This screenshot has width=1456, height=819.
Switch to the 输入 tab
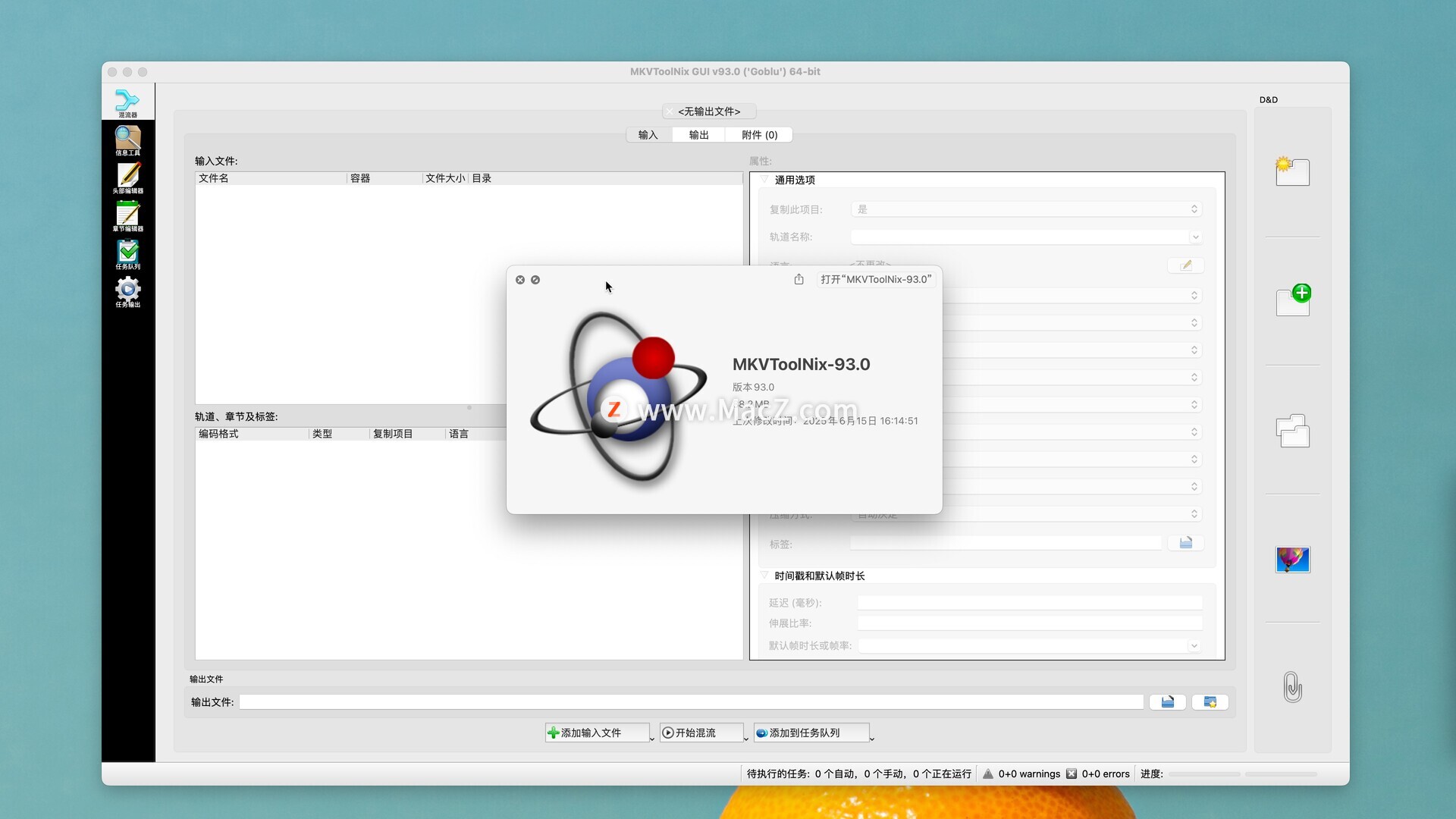[x=648, y=135]
